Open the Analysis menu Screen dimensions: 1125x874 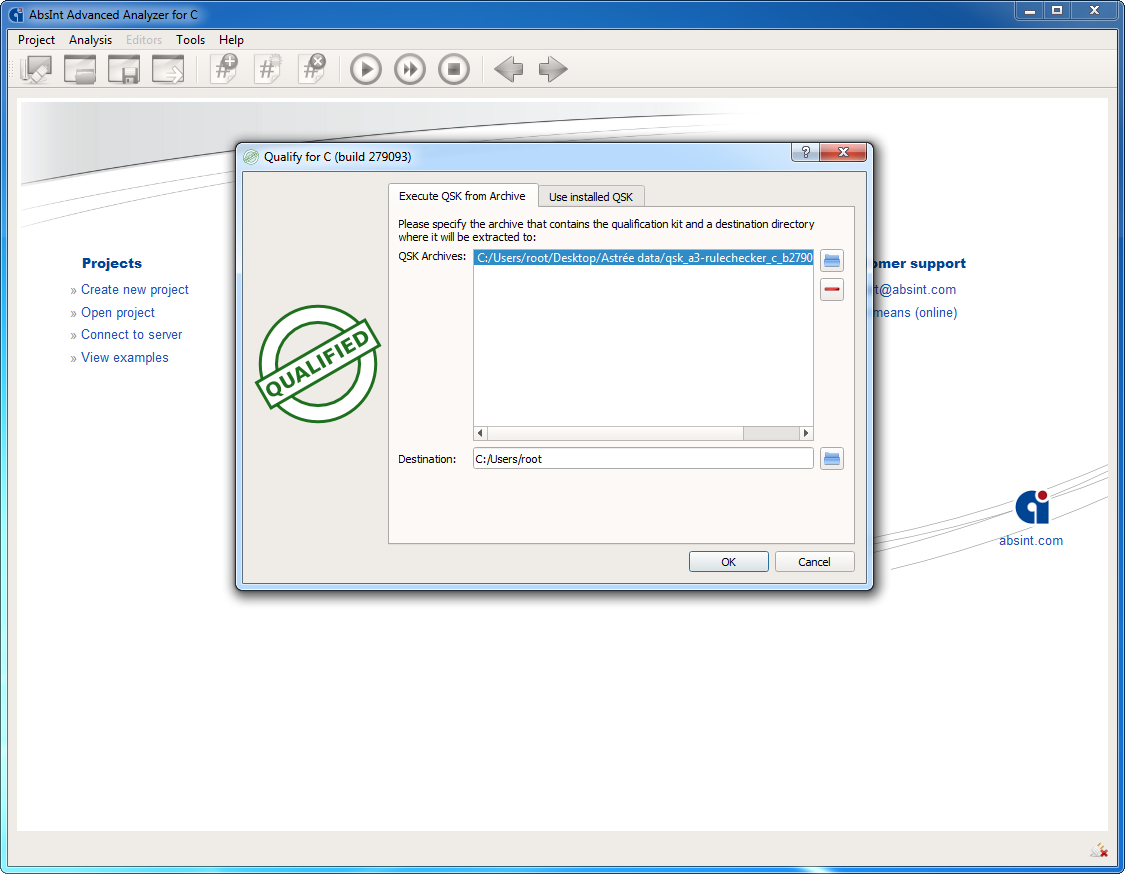pos(90,40)
